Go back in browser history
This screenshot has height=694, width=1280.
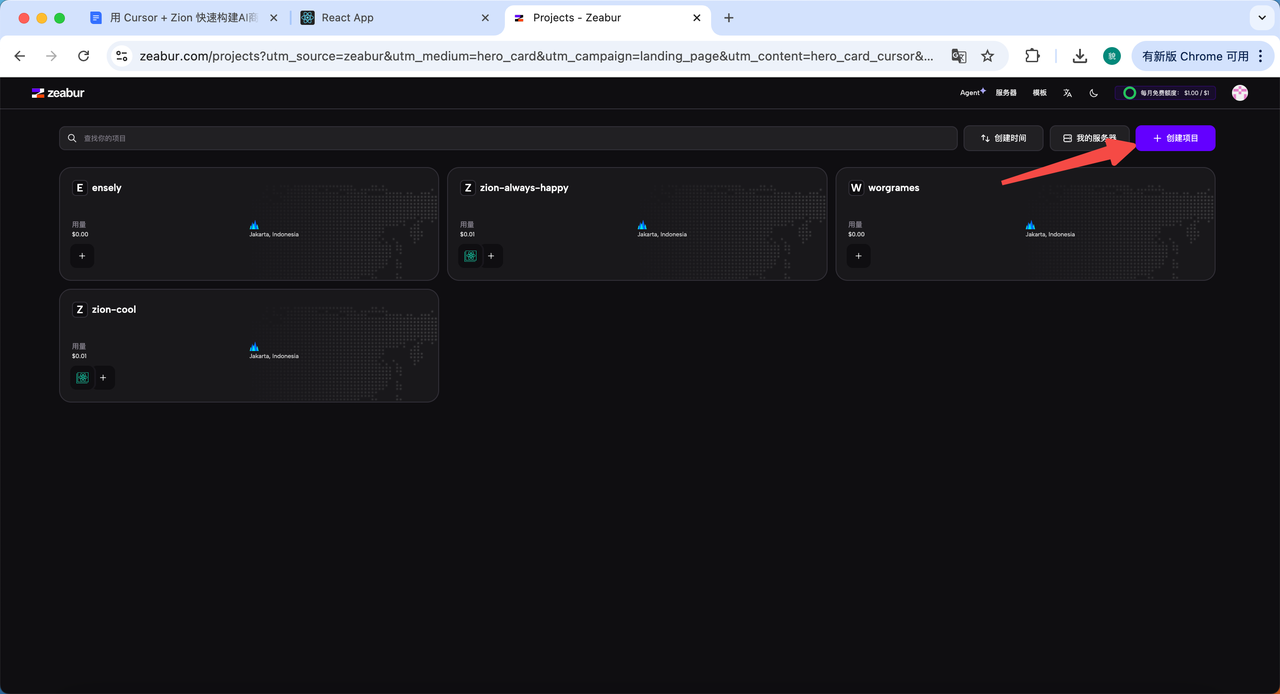pos(20,56)
